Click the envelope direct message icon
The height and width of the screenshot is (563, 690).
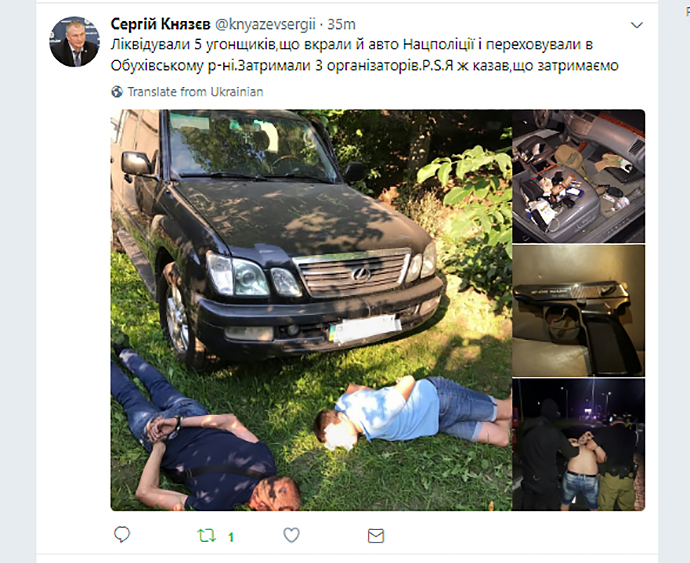tap(376, 536)
